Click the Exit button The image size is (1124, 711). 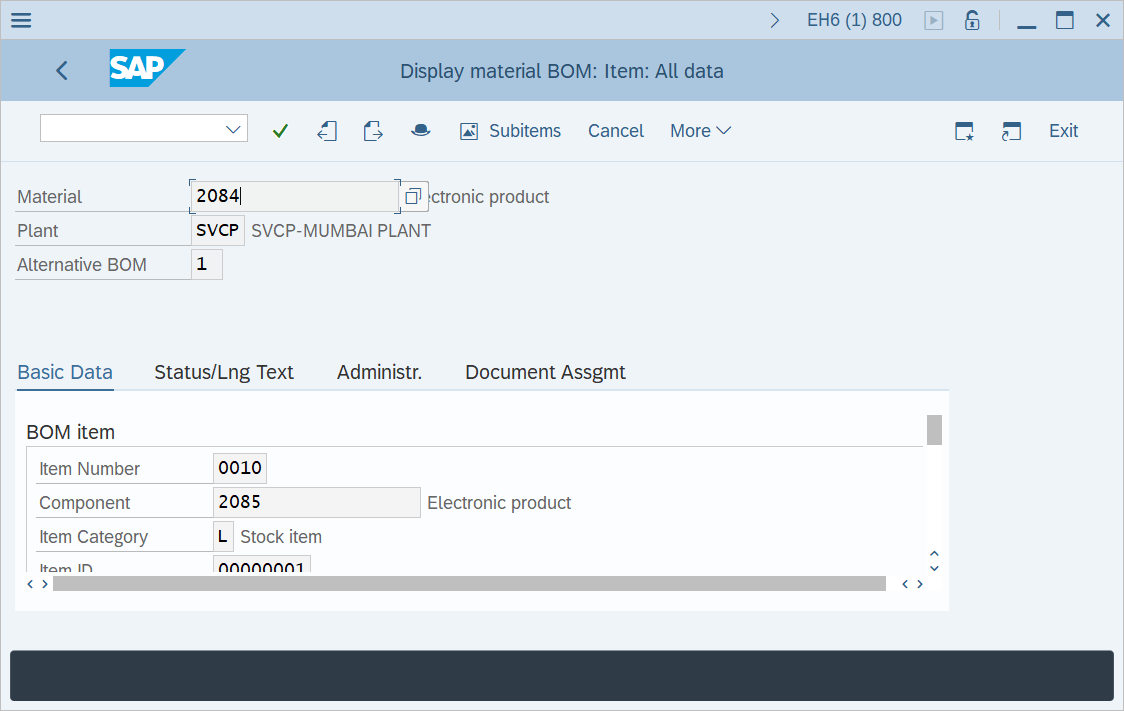tap(1063, 131)
